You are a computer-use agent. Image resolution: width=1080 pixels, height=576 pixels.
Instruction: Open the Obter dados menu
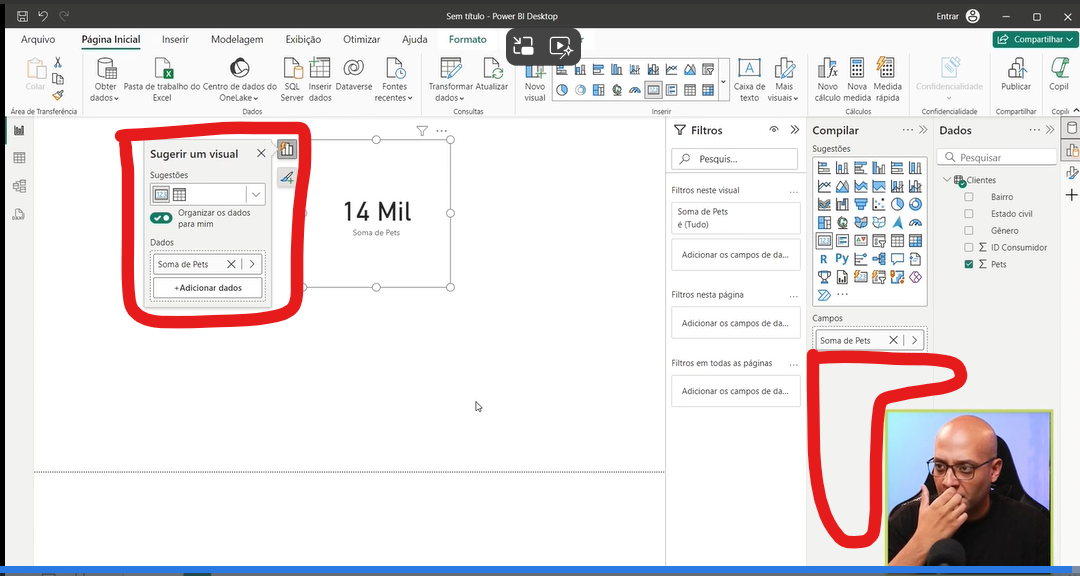(105, 79)
